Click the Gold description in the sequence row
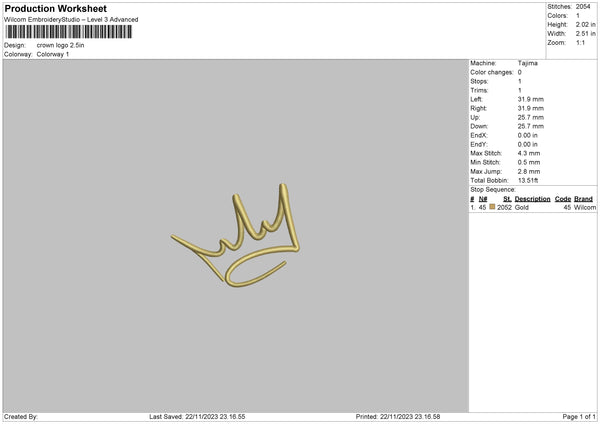The width and height of the screenshot is (600, 424). (522, 207)
